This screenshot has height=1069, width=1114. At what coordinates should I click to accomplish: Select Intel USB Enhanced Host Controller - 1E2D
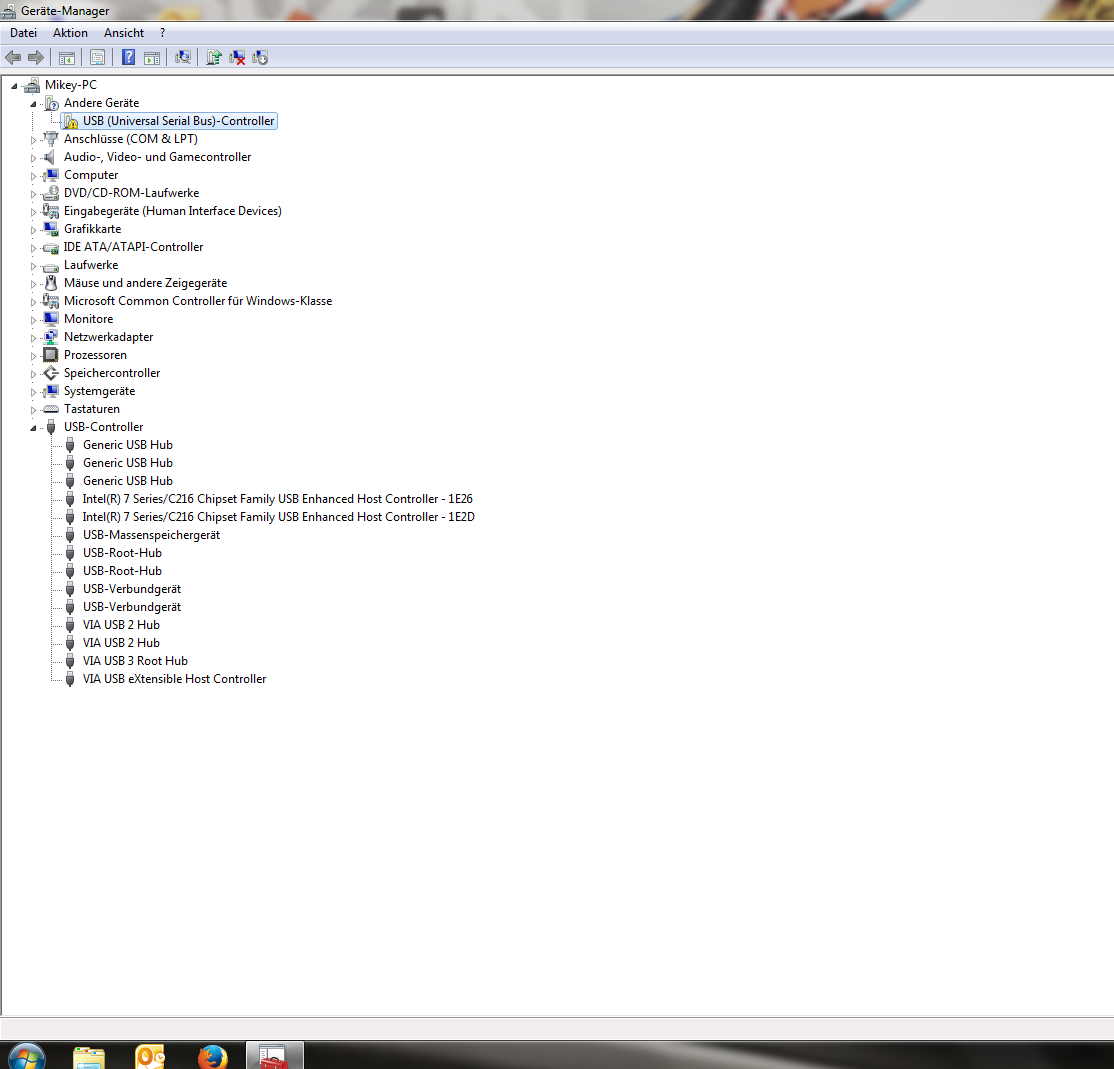click(278, 516)
